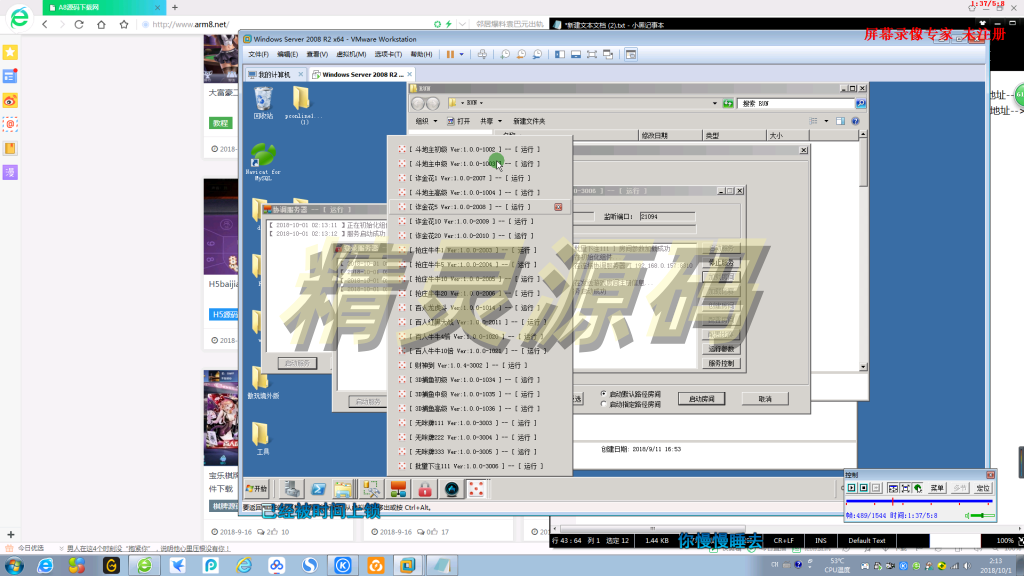The height and width of the screenshot is (576, 1024).
Task: Open a new browser tab with plus button
Action: (175, 7)
